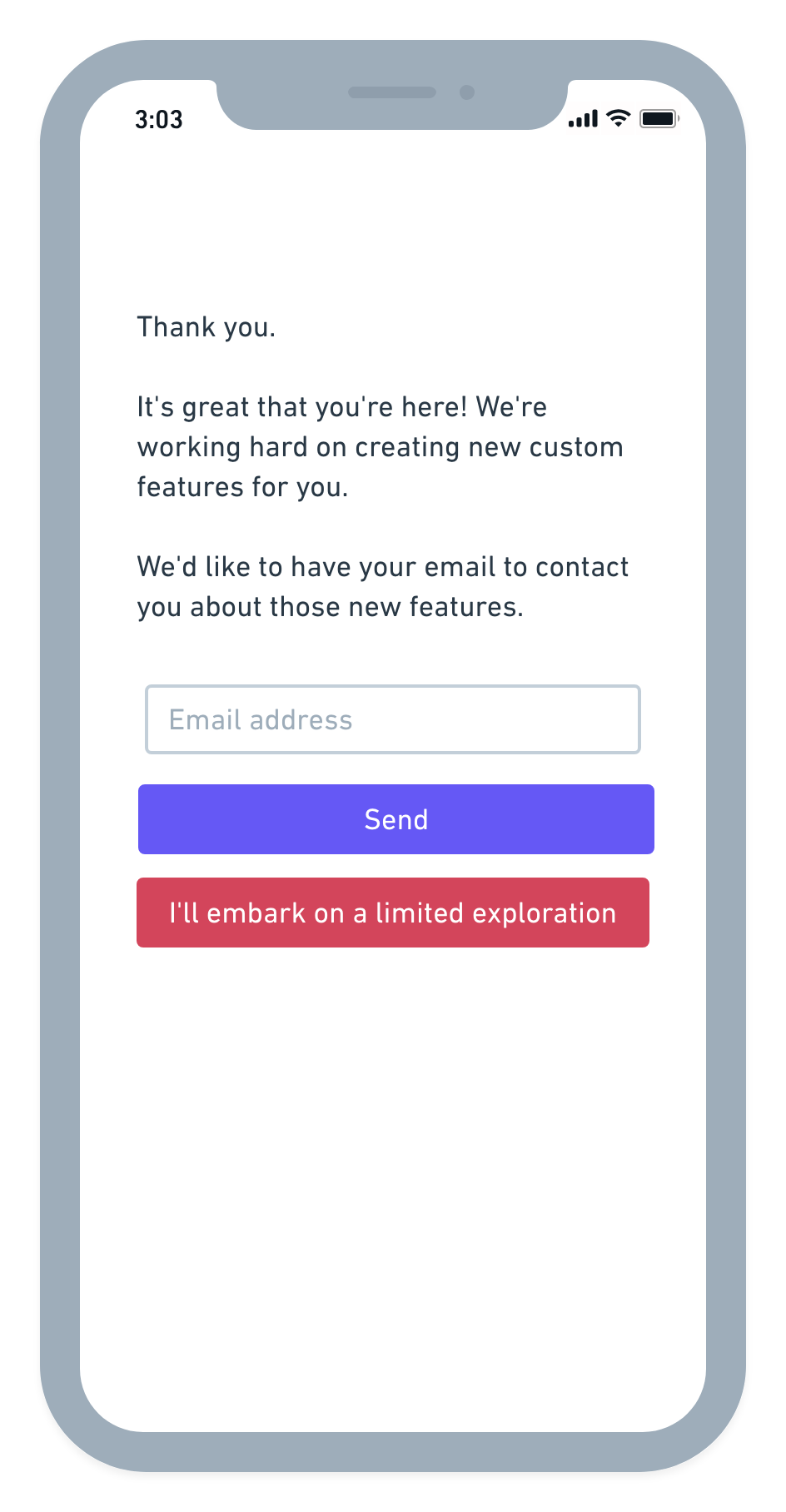Tap the front camera dot in notch
The height and width of the screenshot is (1512, 786).
pos(467,92)
